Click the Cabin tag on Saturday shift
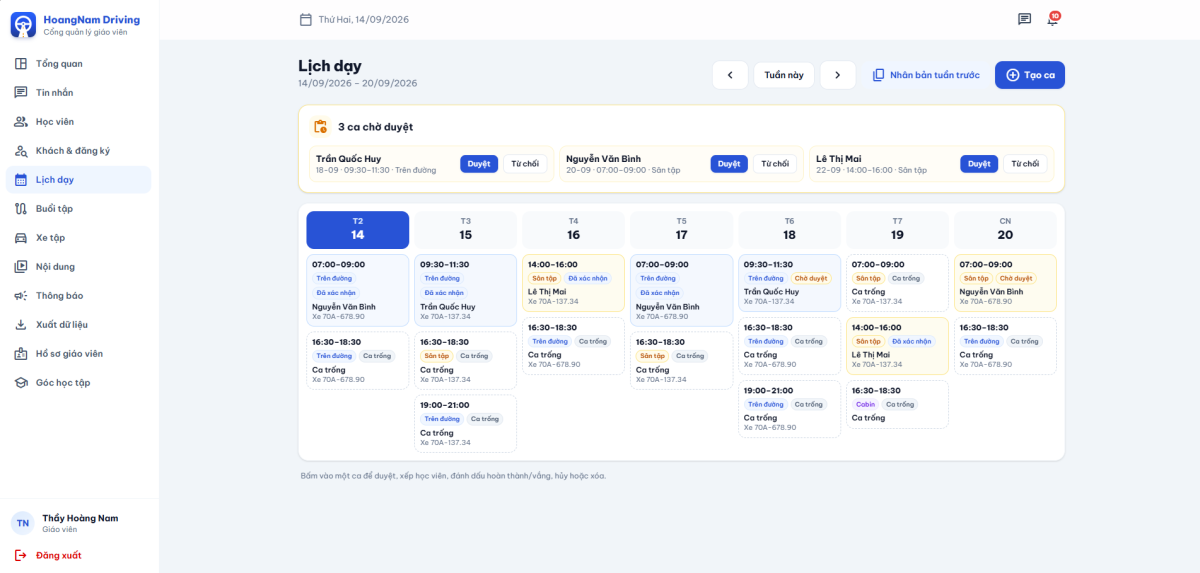This screenshot has width=1200, height=573. point(865,404)
